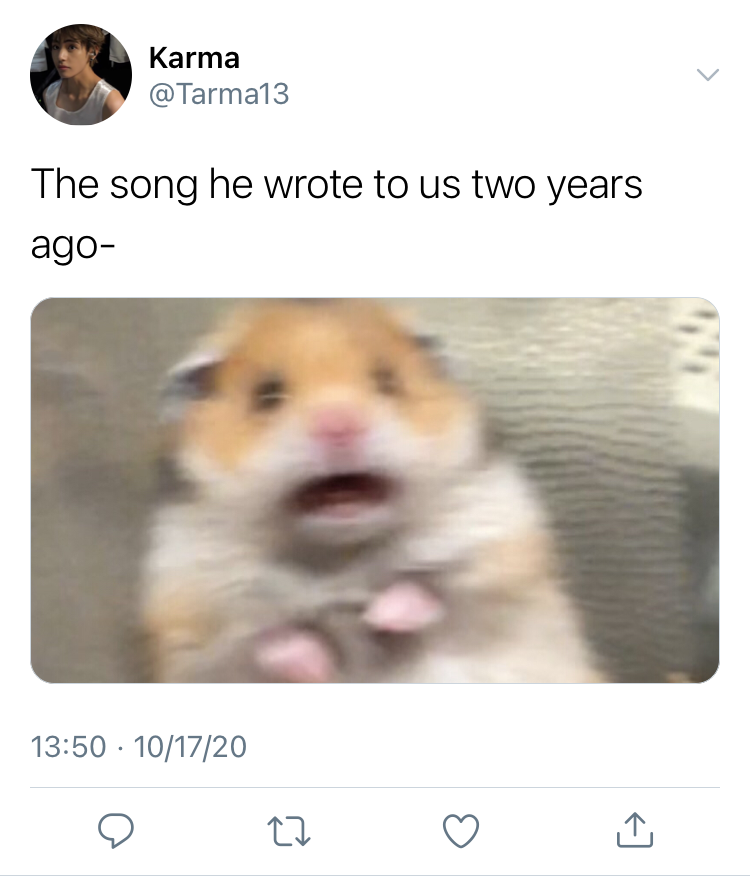The width and height of the screenshot is (750, 876).
Task: Toggle retweet on Karma's post
Action: click(x=288, y=831)
